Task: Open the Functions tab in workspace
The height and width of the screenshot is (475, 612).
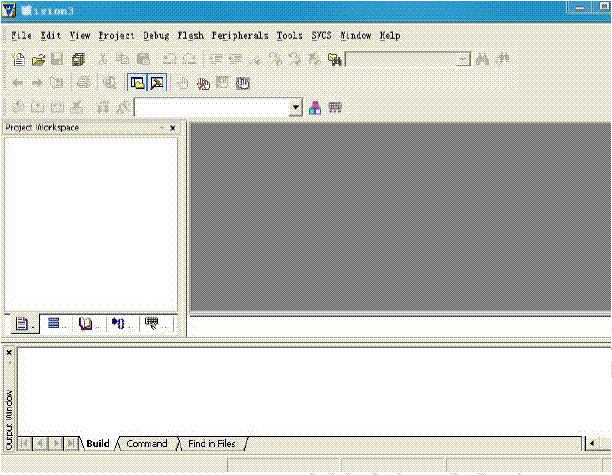Action: (119, 324)
